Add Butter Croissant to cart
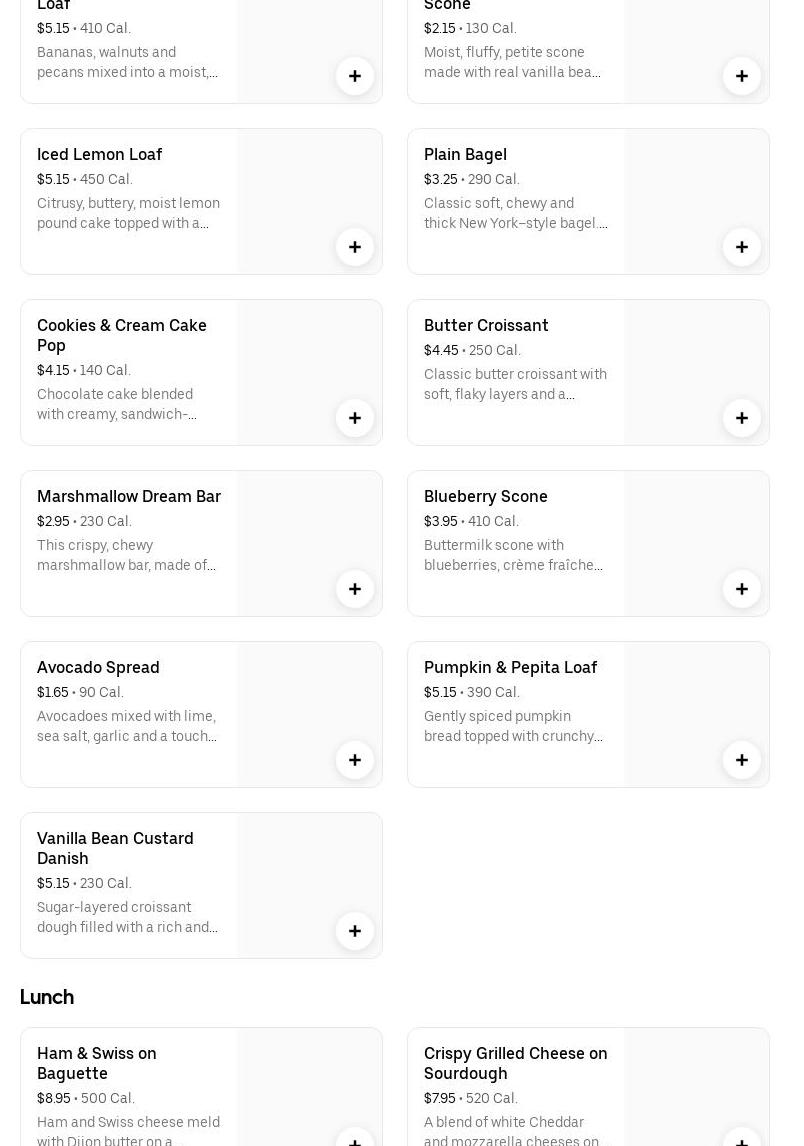 (x=742, y=418)
